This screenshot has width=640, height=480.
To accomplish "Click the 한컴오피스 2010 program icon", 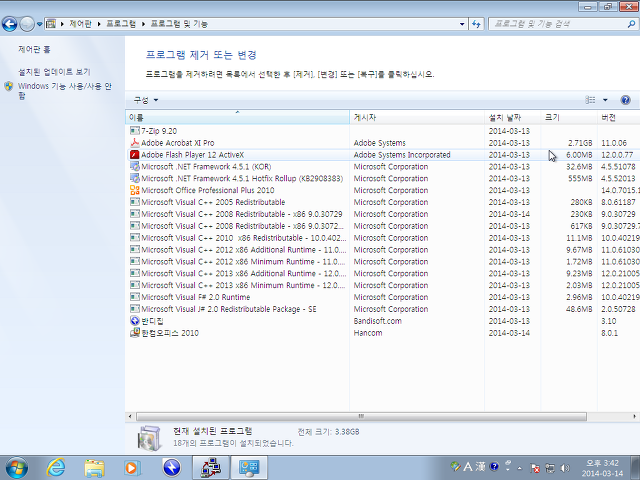I will click(135, 332).
